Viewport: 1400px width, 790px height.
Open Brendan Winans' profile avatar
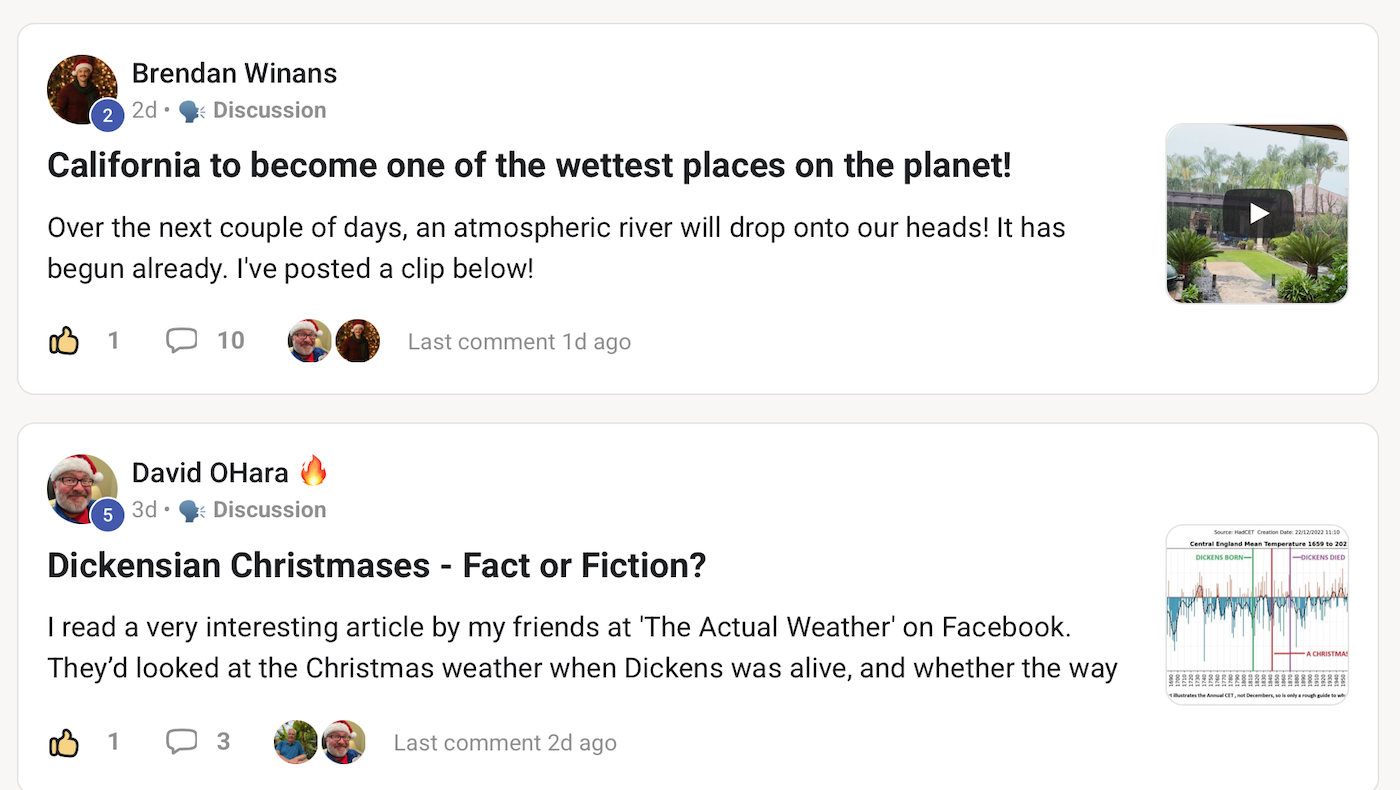pos(82,90)
